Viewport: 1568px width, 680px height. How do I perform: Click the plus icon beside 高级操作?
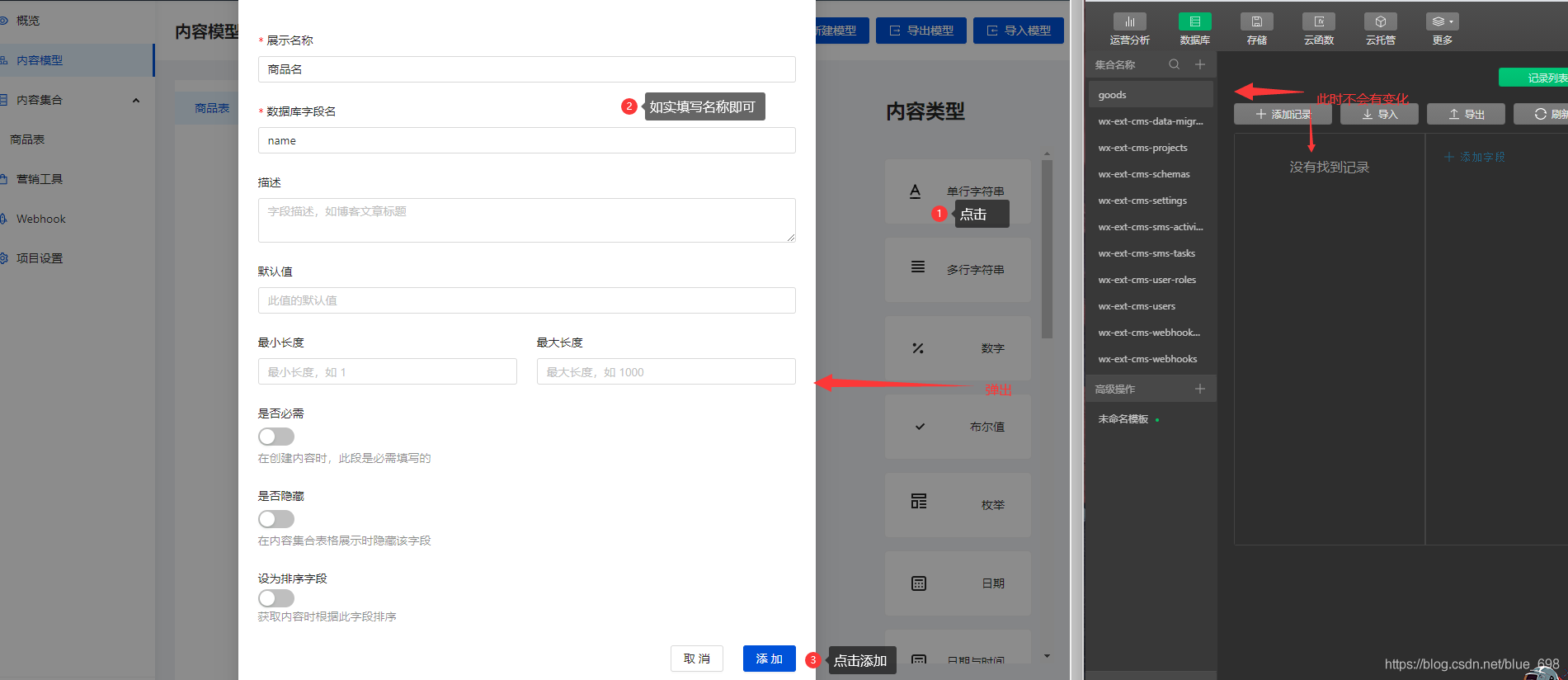point(1200,389)
